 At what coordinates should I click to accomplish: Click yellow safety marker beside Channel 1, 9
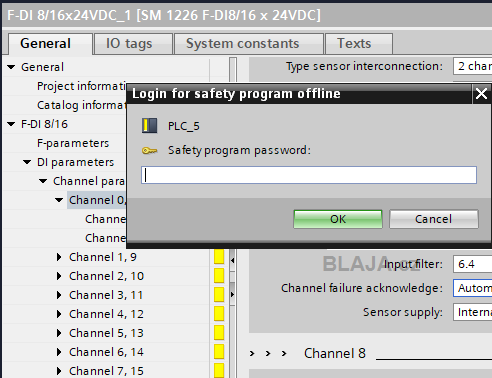coord(219,257)
